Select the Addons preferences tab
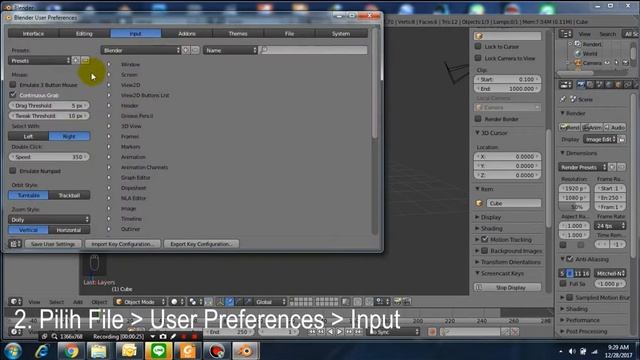Viewport: 640px width, 360px height. [187, 33]
